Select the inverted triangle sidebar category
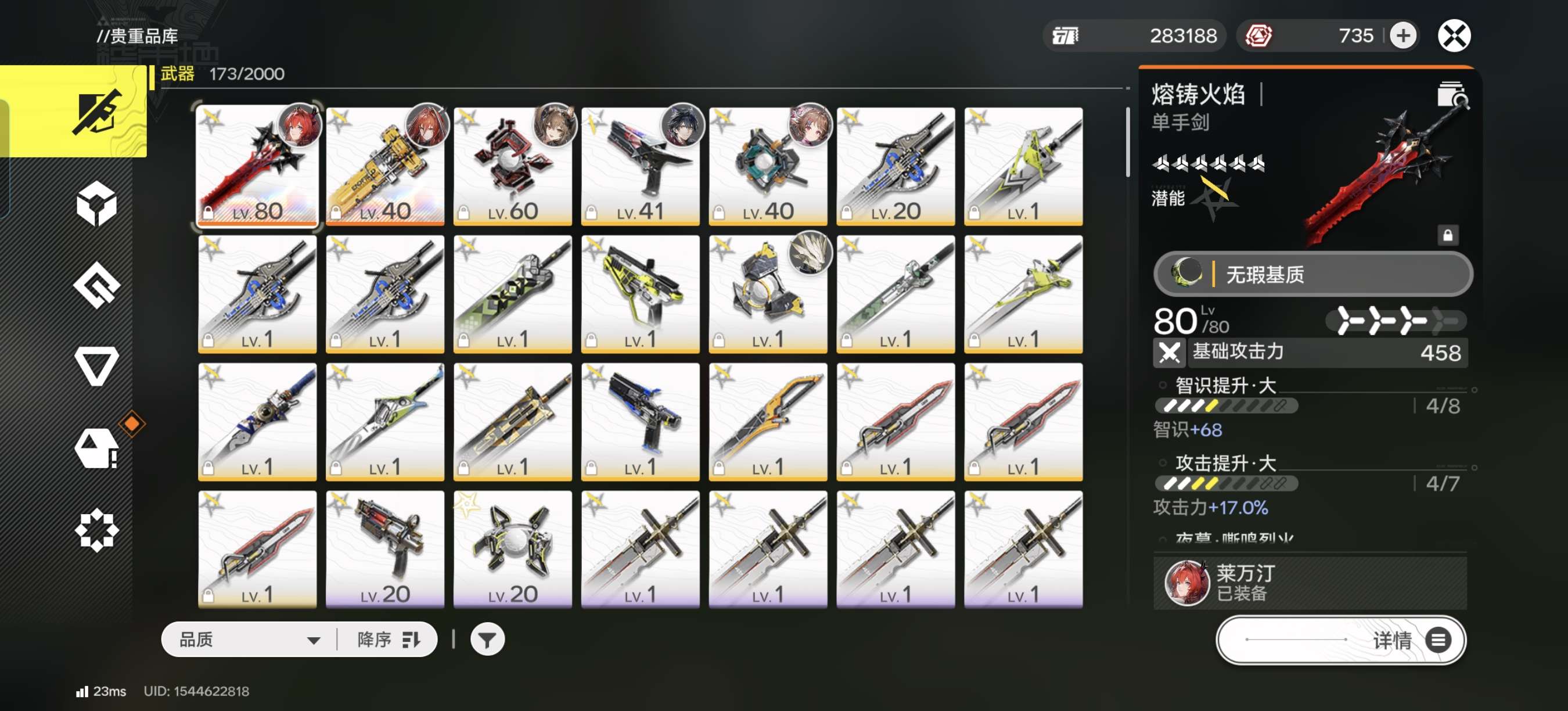 (96, 365)
